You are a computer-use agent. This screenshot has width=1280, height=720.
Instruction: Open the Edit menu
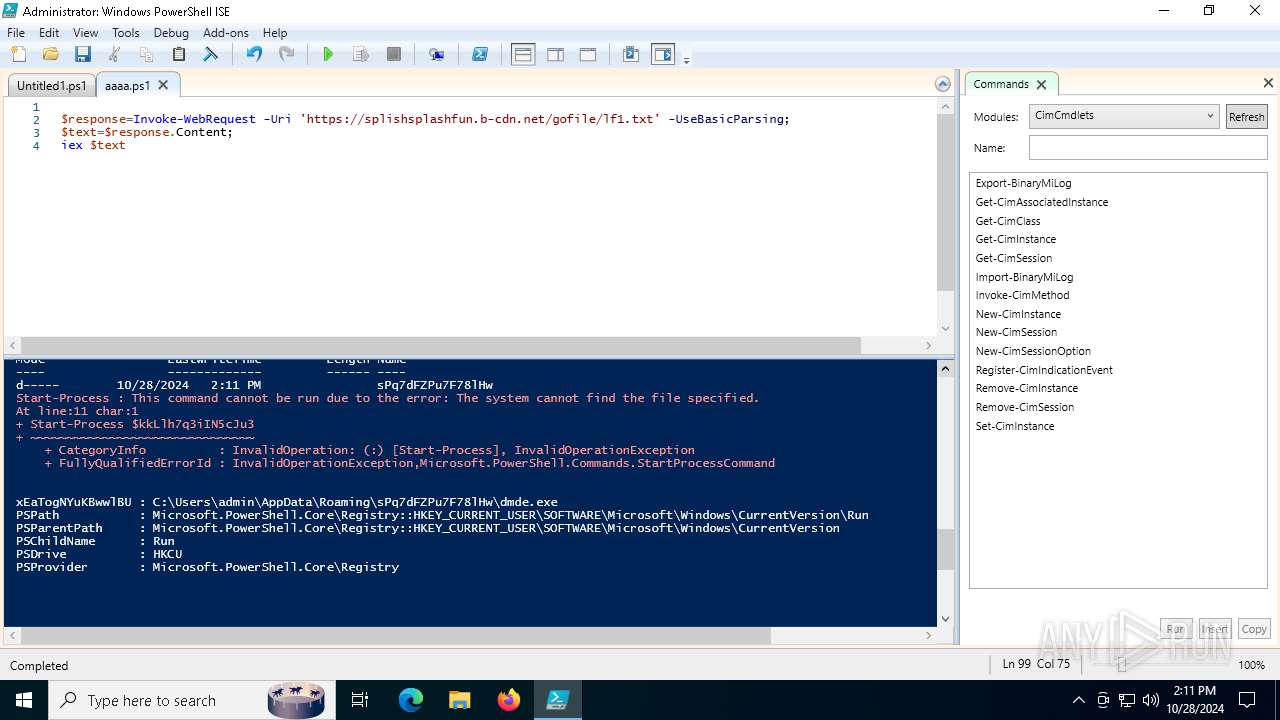click(x=49, y=33)
